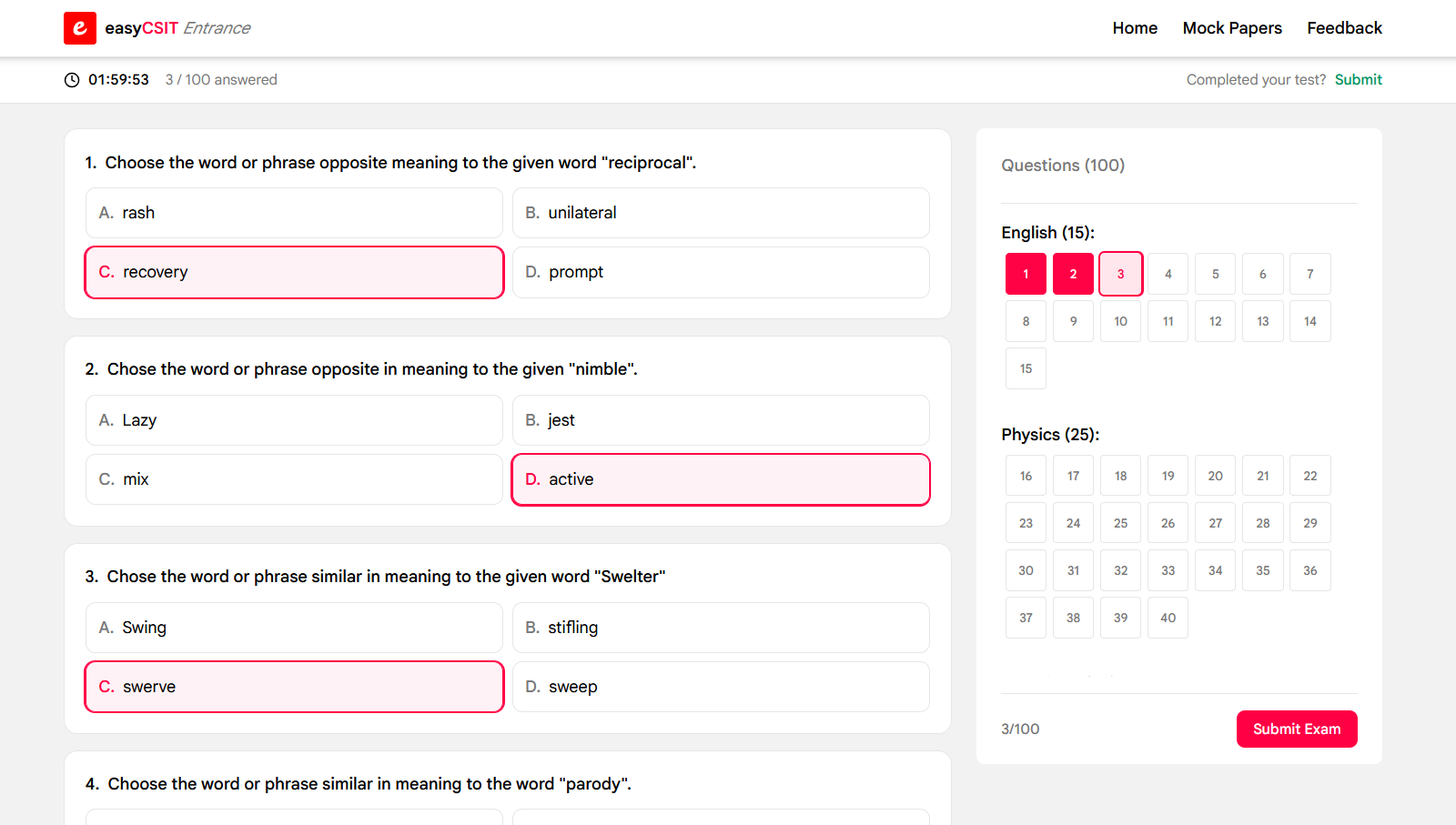This screenshot has width=1456, height=825.
Task: Jump to question 4 in navigator
Action: (1168, 274)
